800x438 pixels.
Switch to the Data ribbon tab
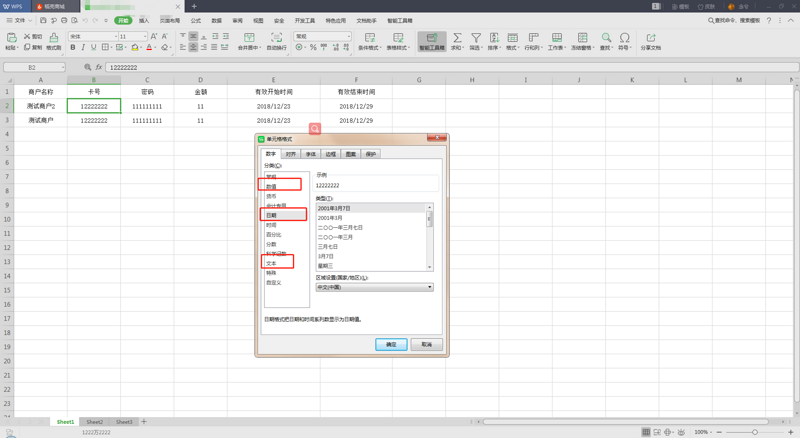217,20
